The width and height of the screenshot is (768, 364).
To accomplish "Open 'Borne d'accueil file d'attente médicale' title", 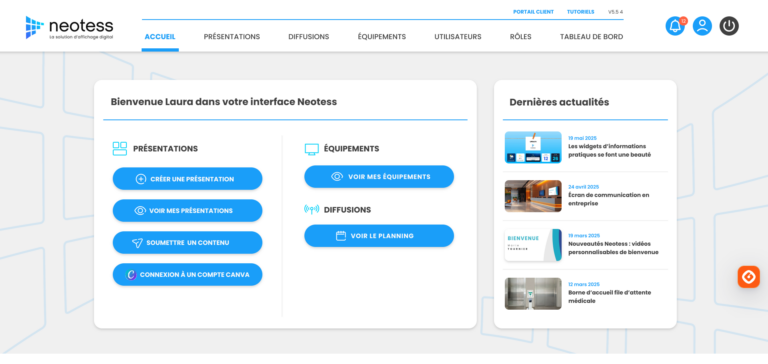I will 609,297.
